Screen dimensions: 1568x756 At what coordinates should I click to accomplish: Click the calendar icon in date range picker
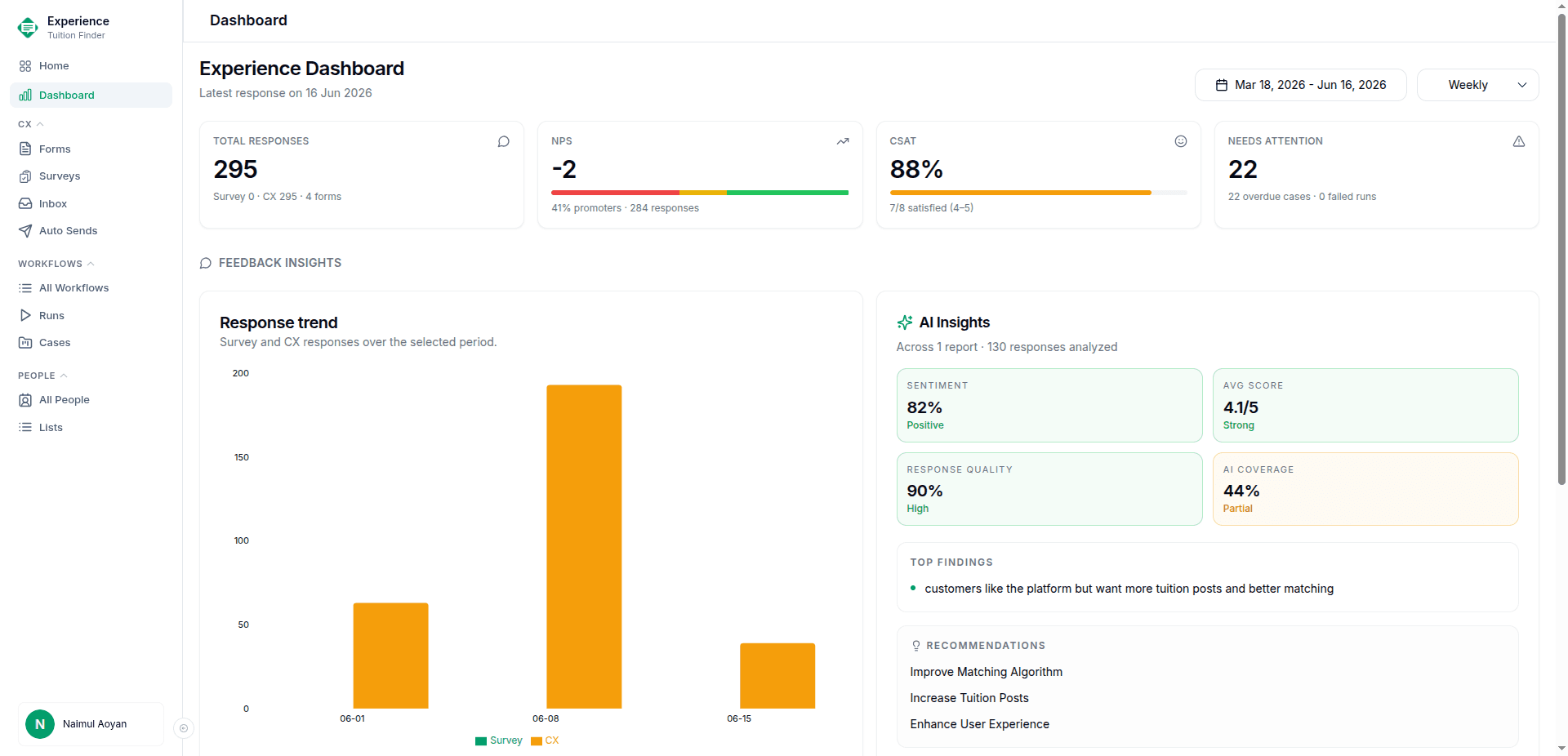tap(1222, 85)
